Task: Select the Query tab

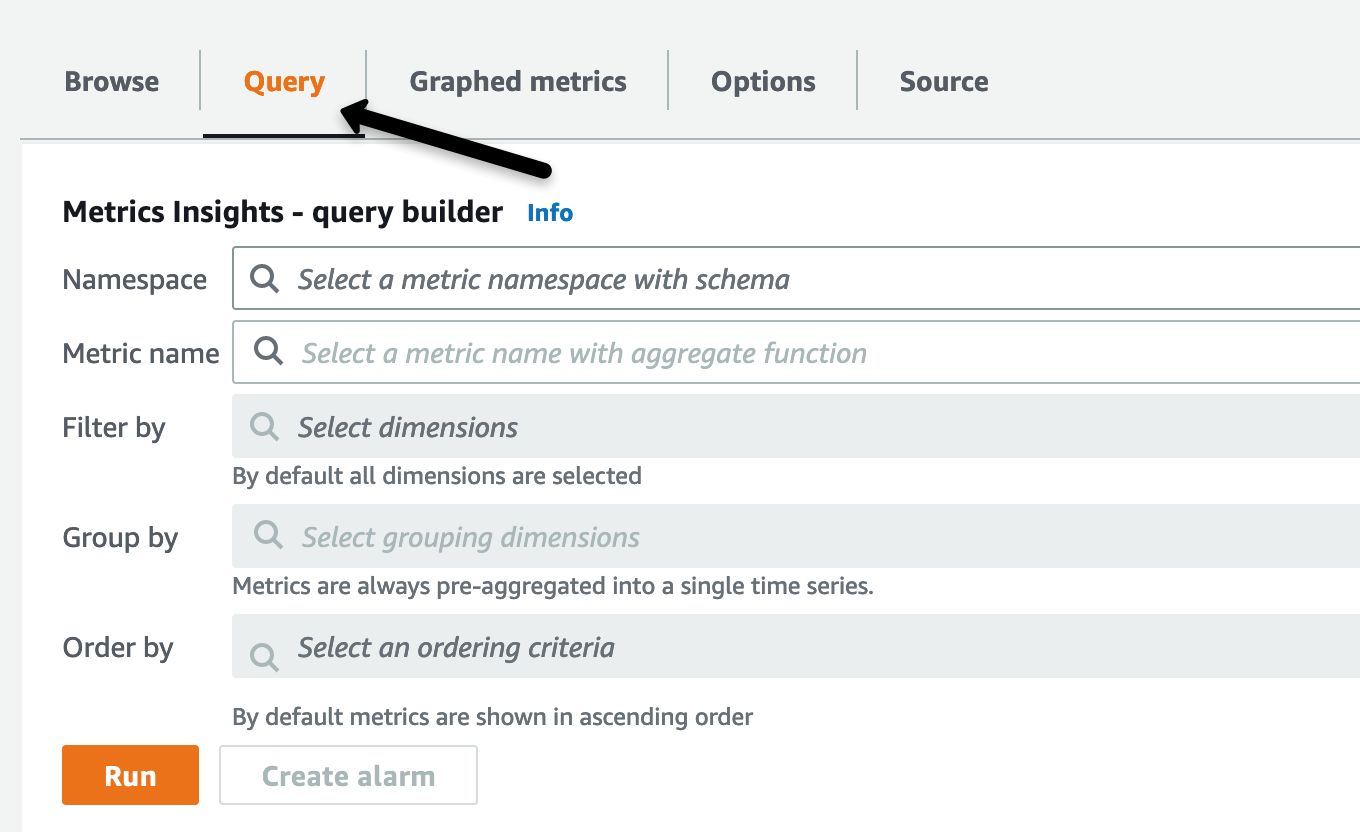Action: pos(283,81)
